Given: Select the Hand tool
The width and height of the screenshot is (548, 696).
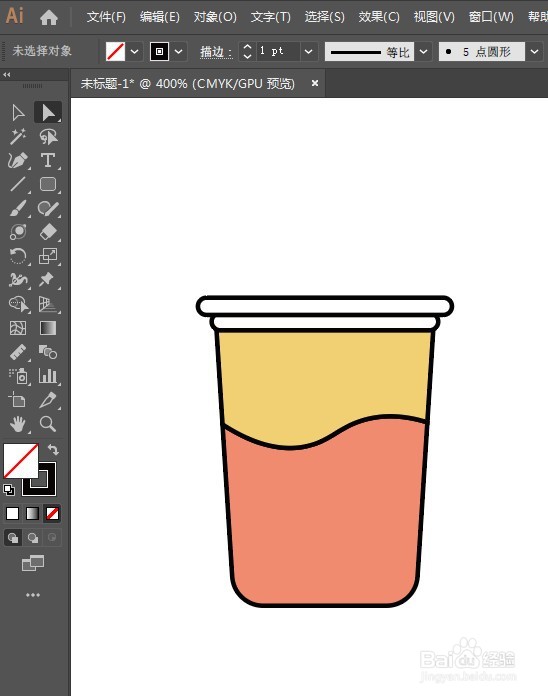Looking at the screenshot, I should click(x=18, y=424).
